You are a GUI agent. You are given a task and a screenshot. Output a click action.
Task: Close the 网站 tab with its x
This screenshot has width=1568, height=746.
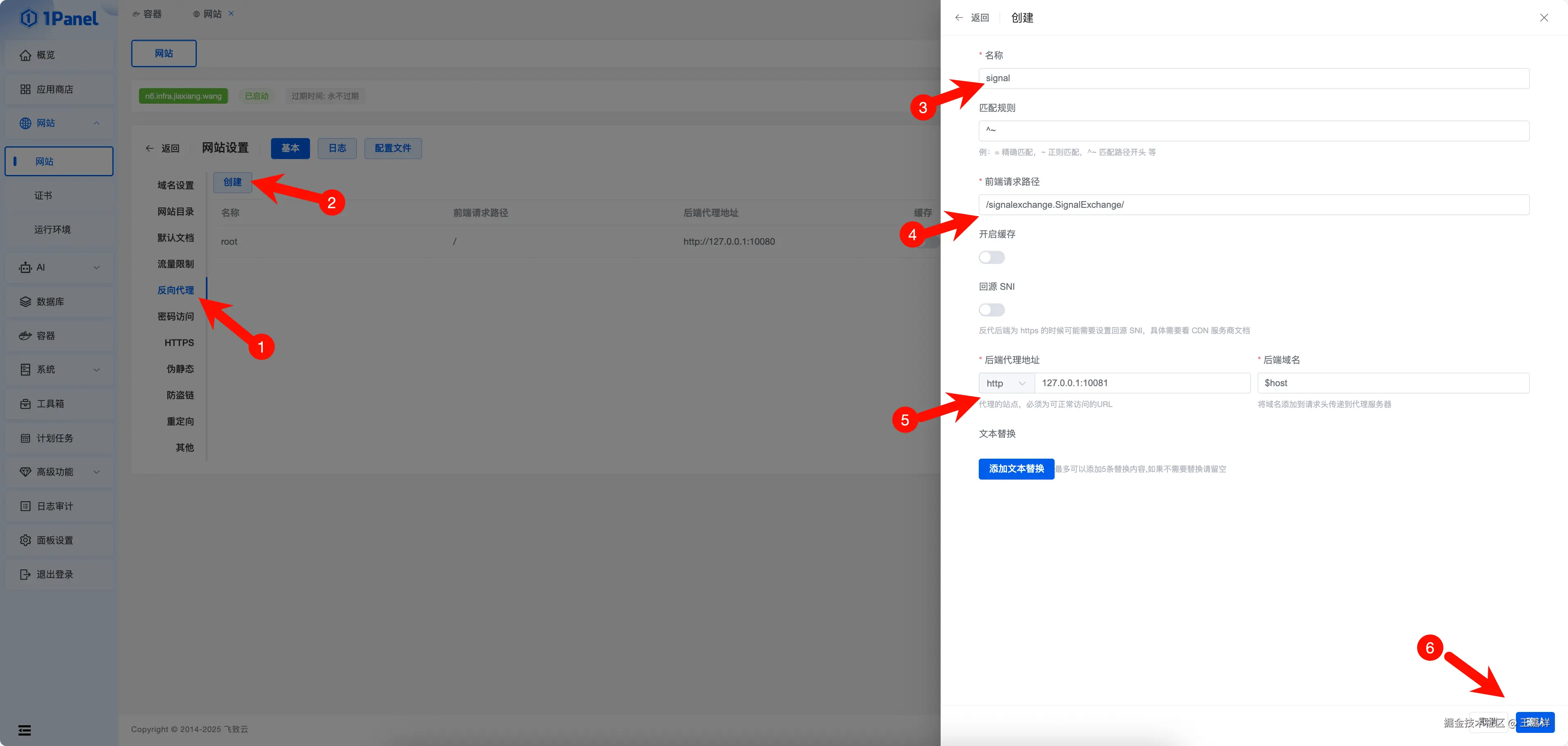point(231,14)
